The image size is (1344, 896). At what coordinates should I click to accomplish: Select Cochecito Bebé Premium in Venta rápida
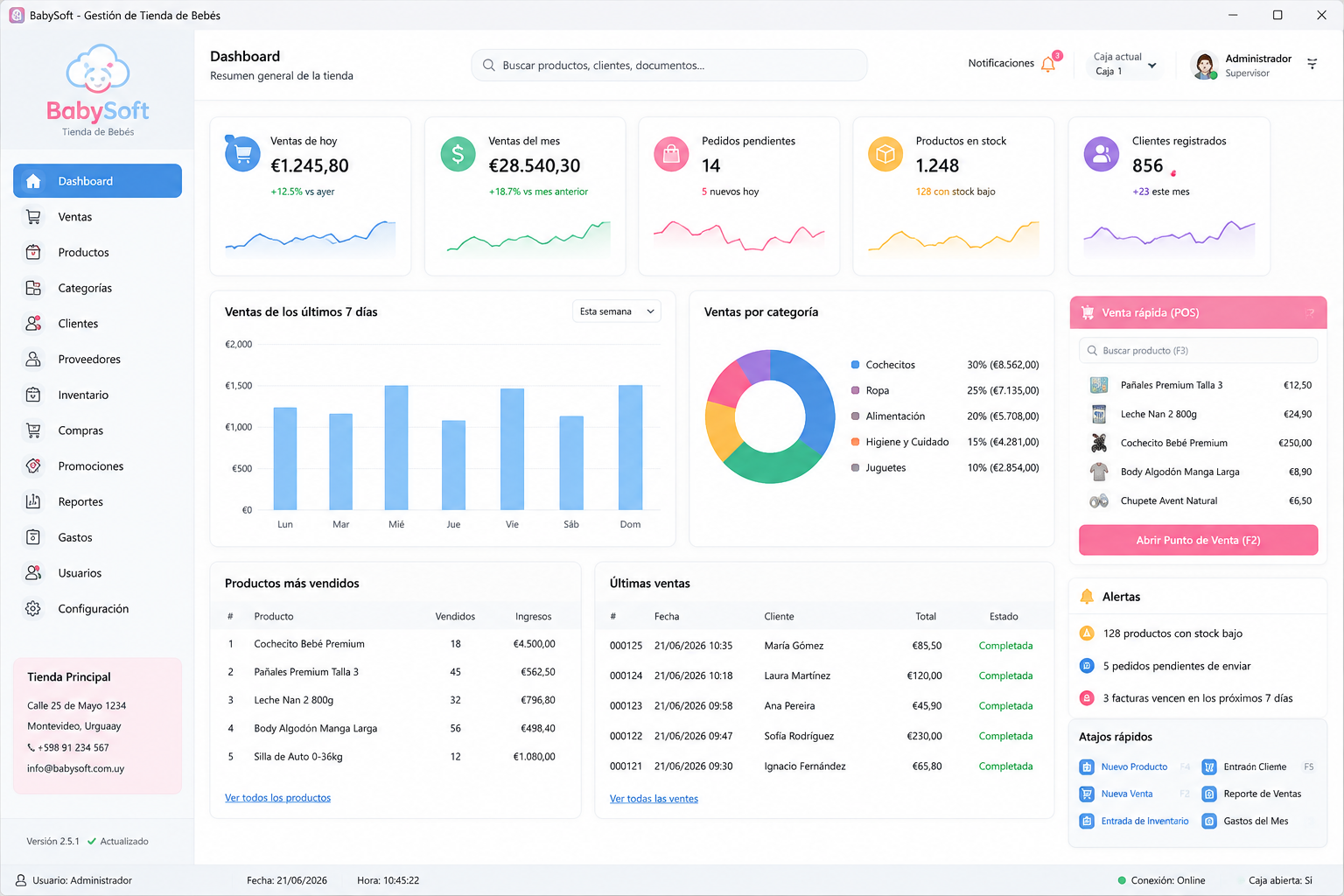tap(1198, 443)
